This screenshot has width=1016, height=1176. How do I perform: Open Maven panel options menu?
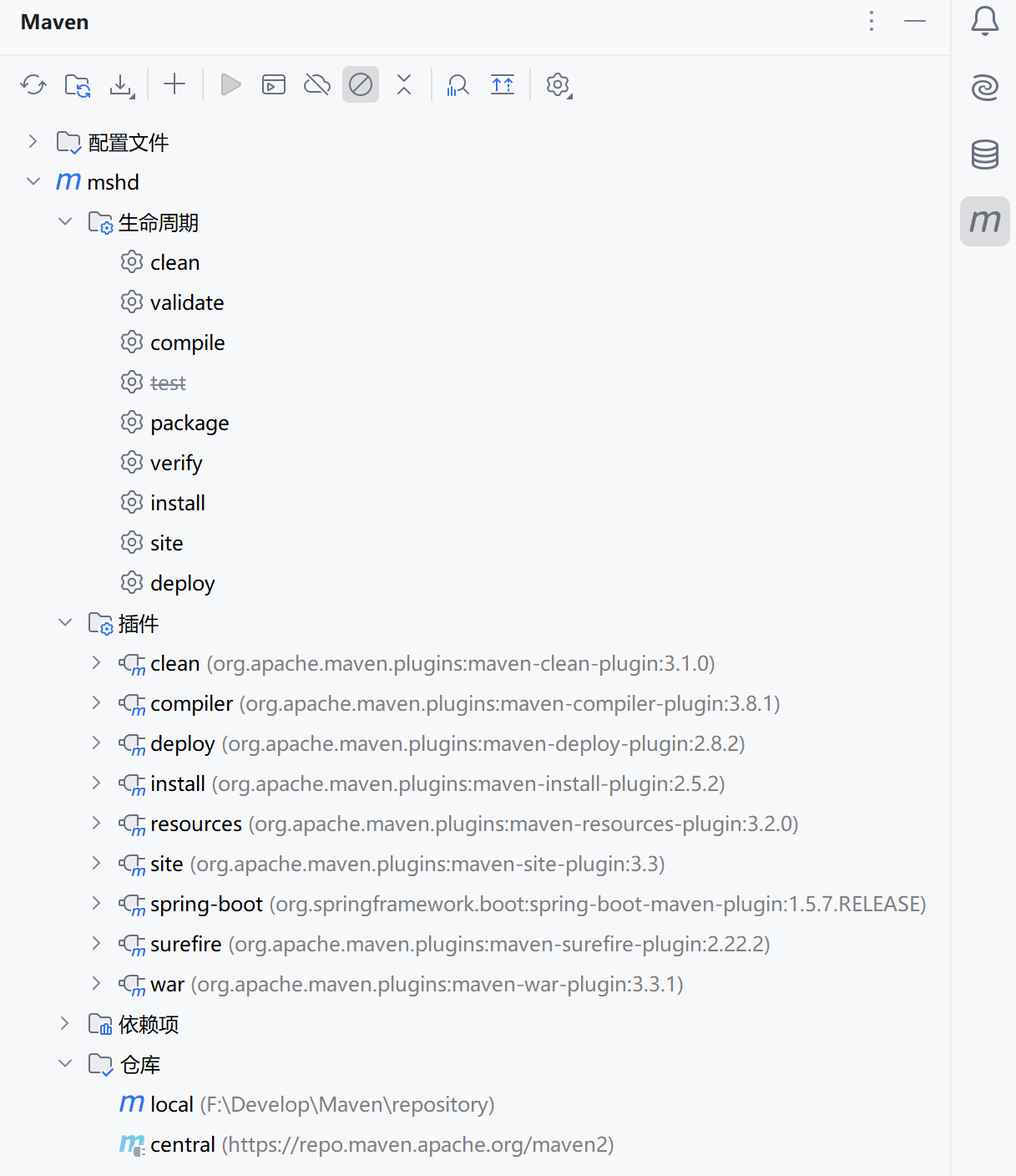pyautogui.click(x=872, y=21)
